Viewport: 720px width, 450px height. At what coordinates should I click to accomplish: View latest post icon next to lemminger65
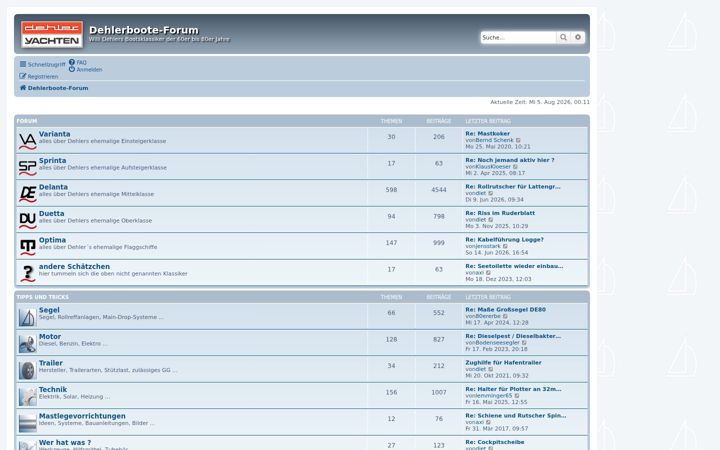tap(517, 396)
